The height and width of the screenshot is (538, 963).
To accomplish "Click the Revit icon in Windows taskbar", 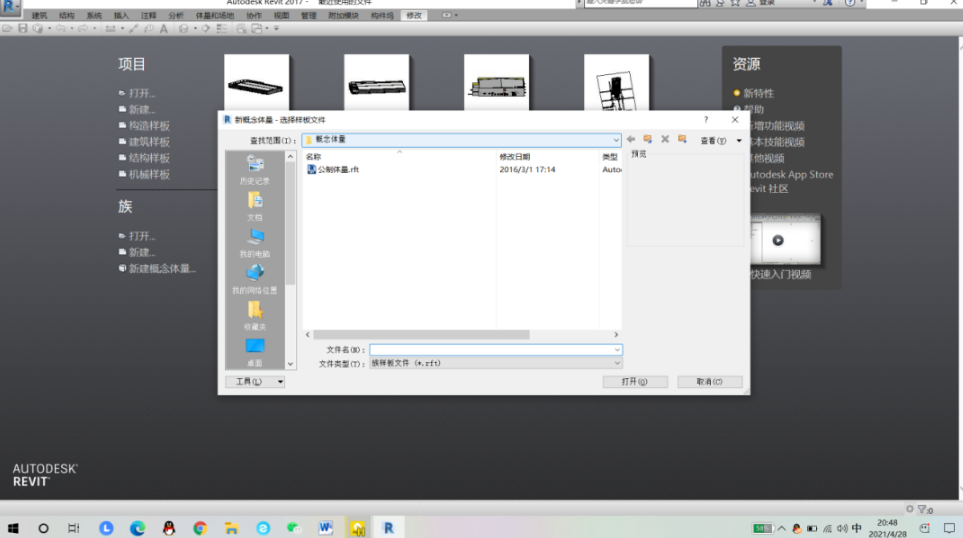I will coord(389,527).
